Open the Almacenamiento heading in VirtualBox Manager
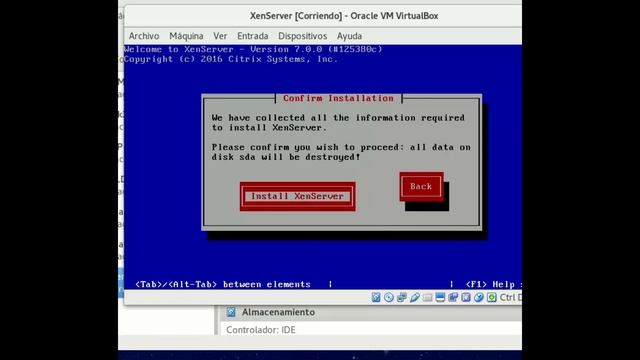 [x=278, y=312]
